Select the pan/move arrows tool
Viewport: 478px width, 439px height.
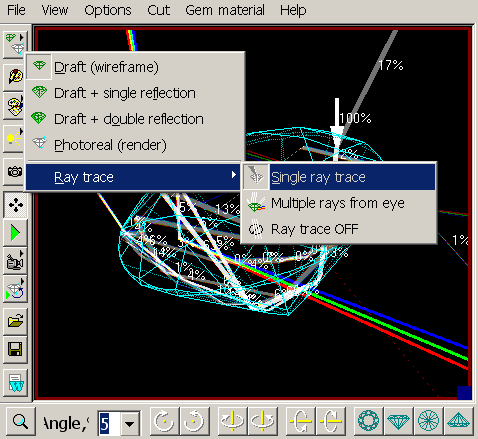pos(15,205)
